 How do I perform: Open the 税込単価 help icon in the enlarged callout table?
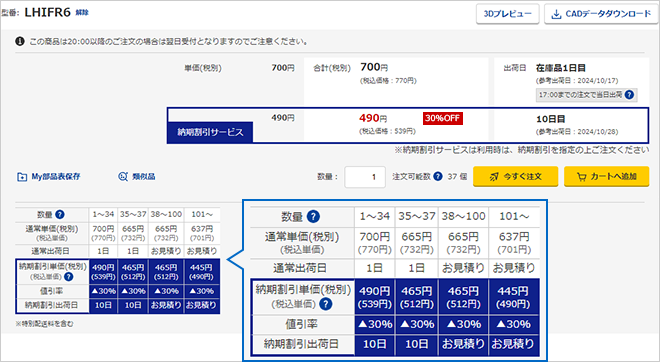click(325, 304)
